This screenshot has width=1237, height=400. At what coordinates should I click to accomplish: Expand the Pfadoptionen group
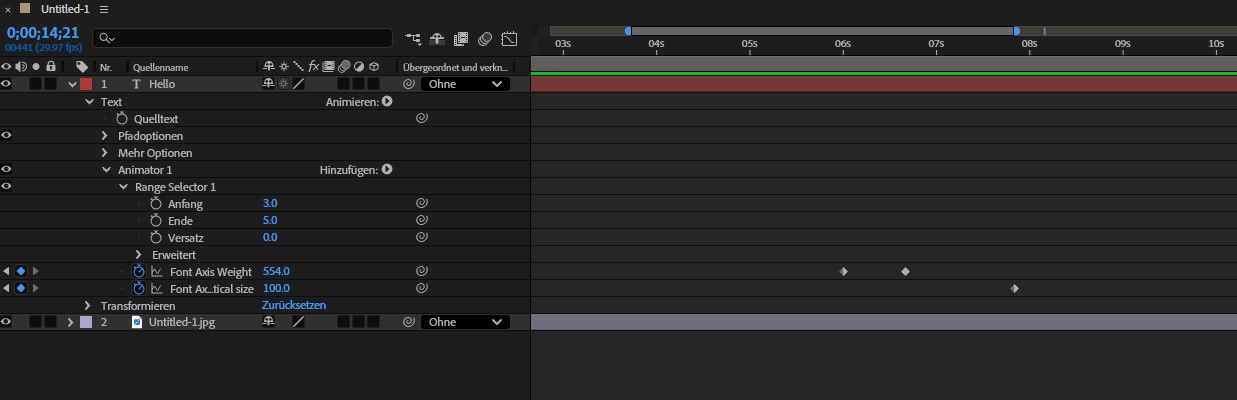coord(105,135)
